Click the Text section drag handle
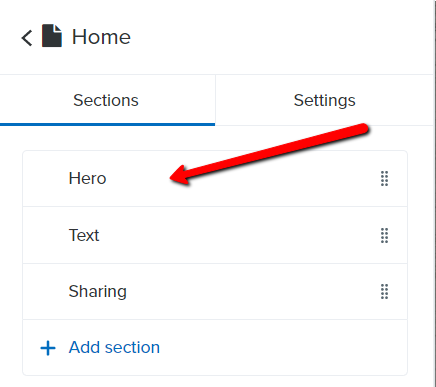The width and height of the screenshot is (436, 387). [x=384, y=235]
